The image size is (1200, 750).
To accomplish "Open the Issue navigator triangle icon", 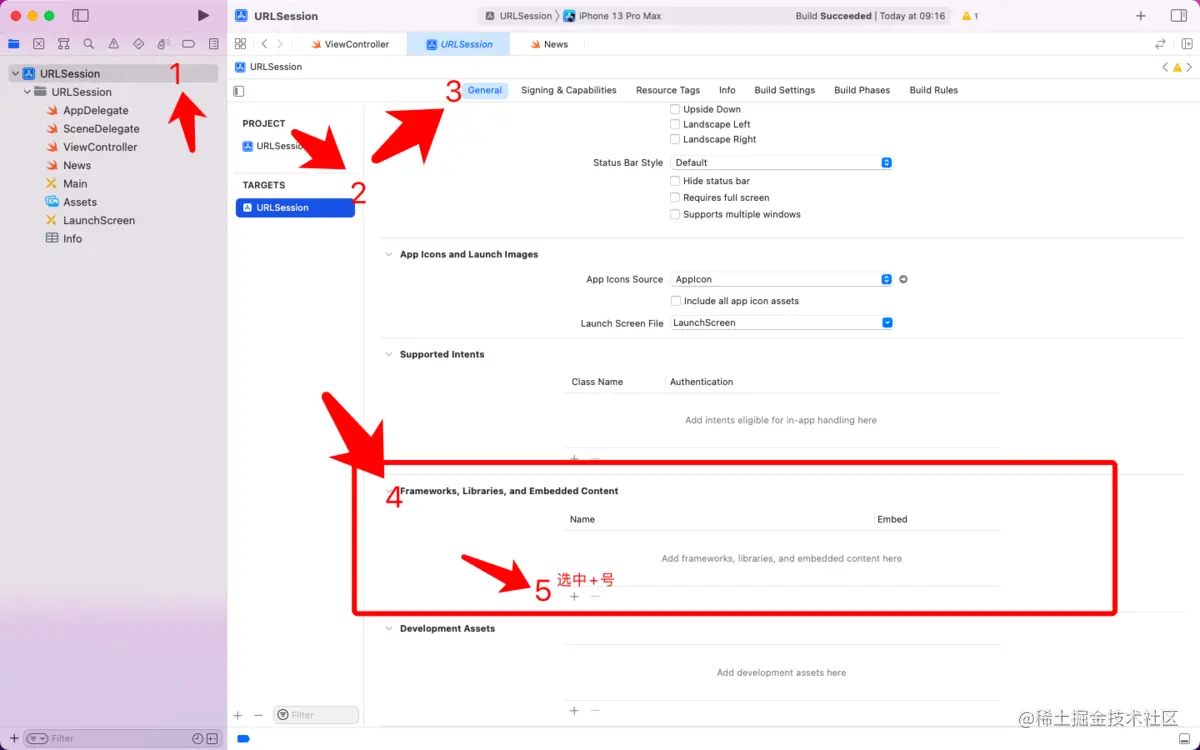I will click(114, 44).
